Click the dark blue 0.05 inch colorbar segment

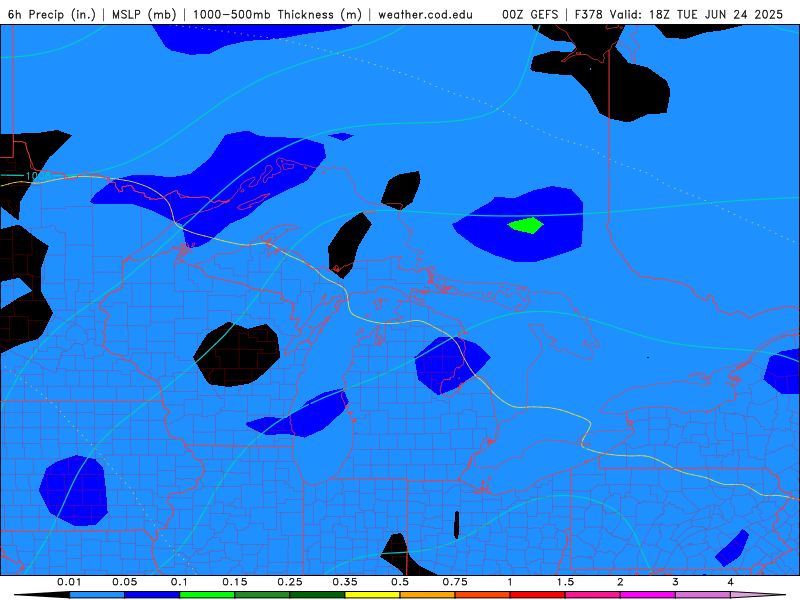(152, 595)
